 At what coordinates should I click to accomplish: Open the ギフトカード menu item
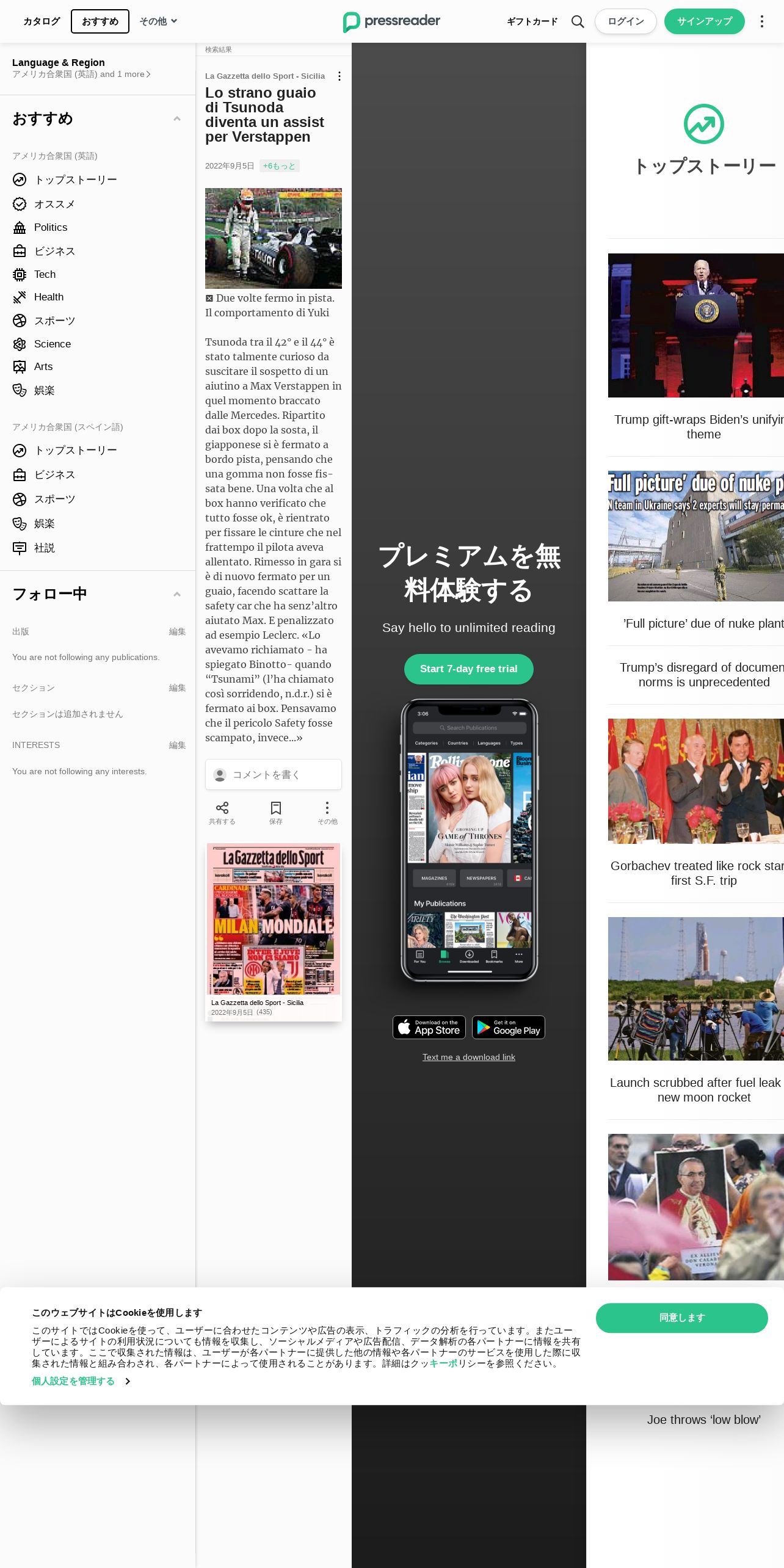pos(532,21)
